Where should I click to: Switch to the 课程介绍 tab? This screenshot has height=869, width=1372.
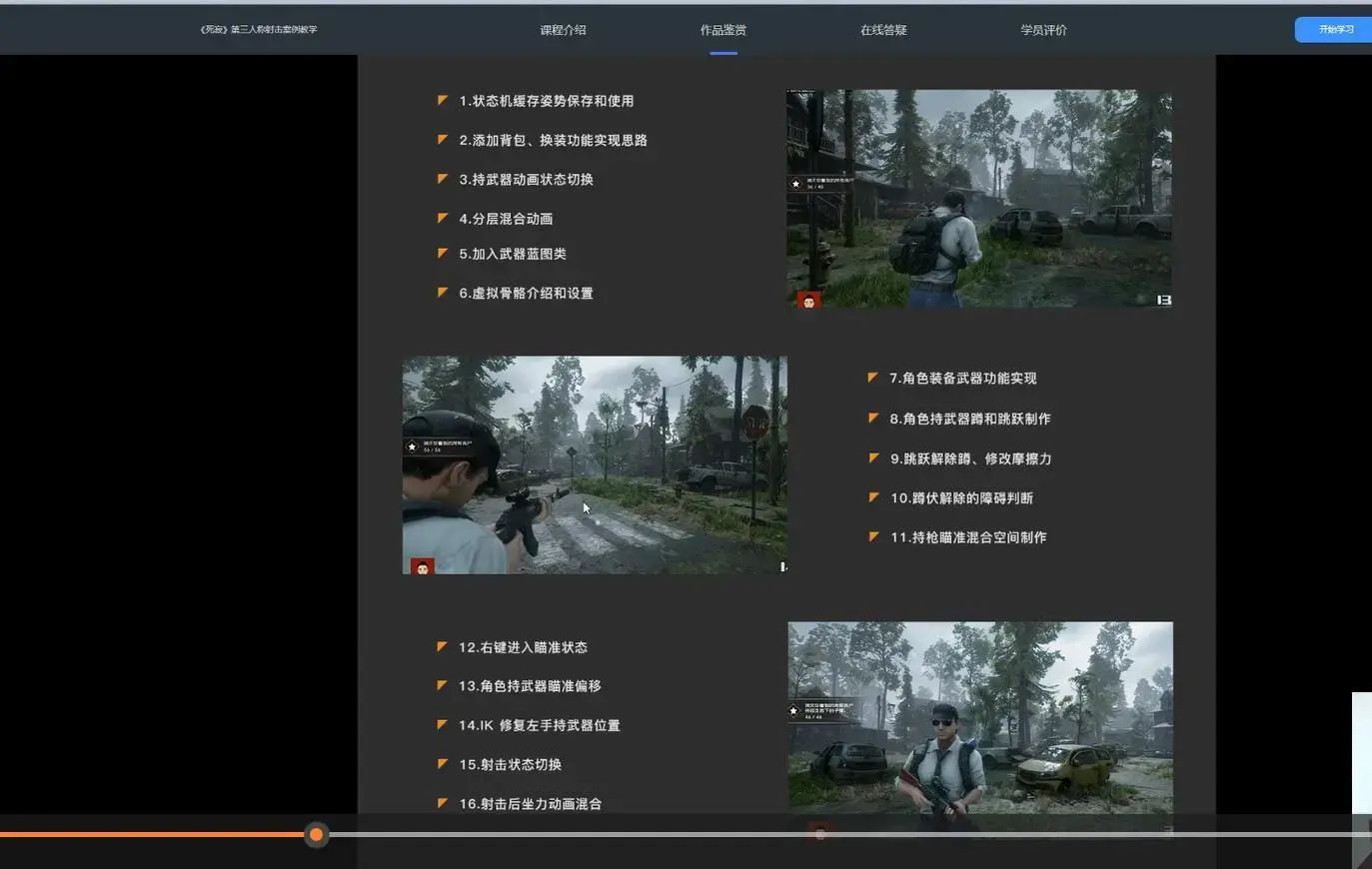[x=563, y=30]
